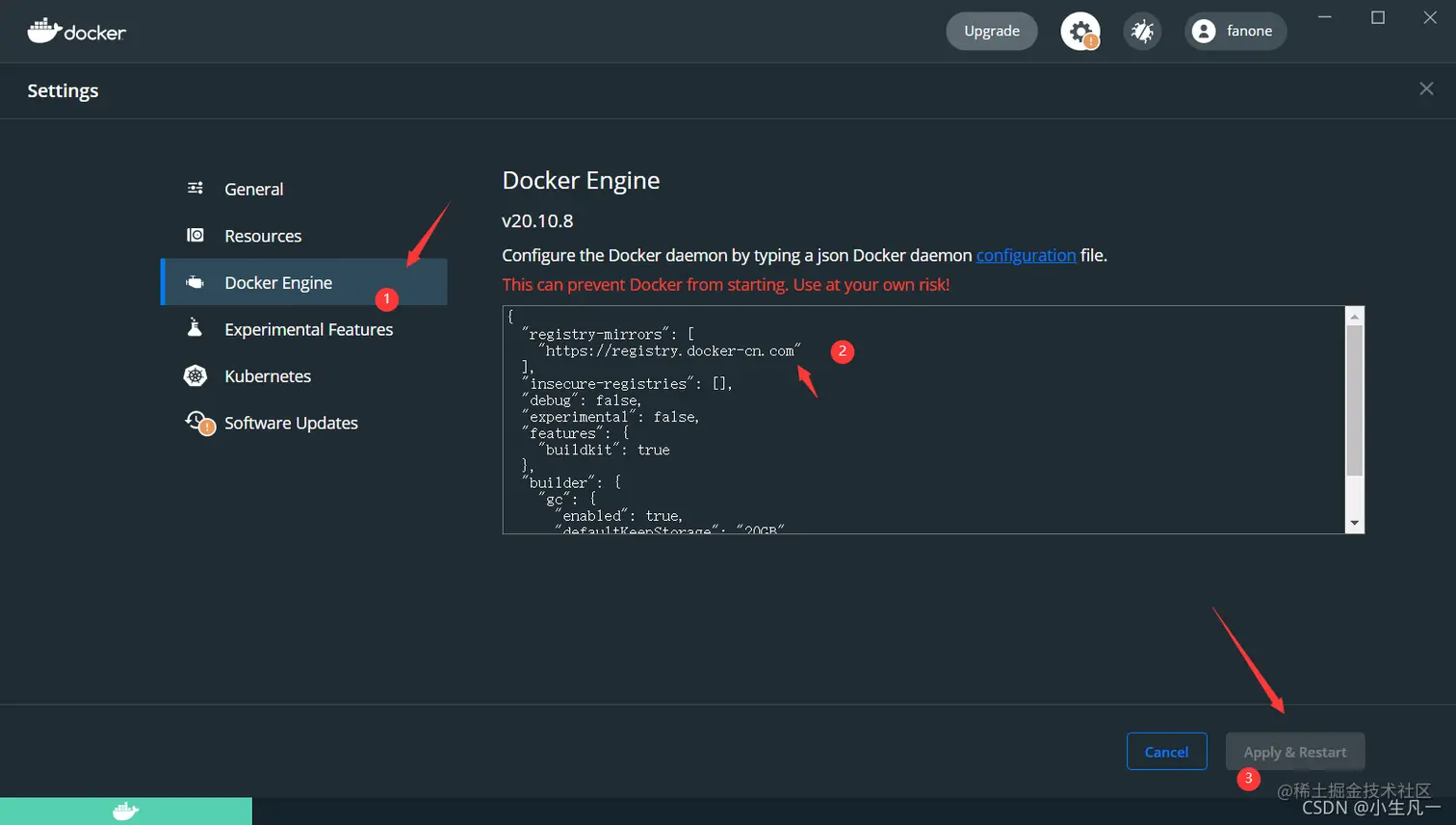Open the General settings tab

coord(304,189)
